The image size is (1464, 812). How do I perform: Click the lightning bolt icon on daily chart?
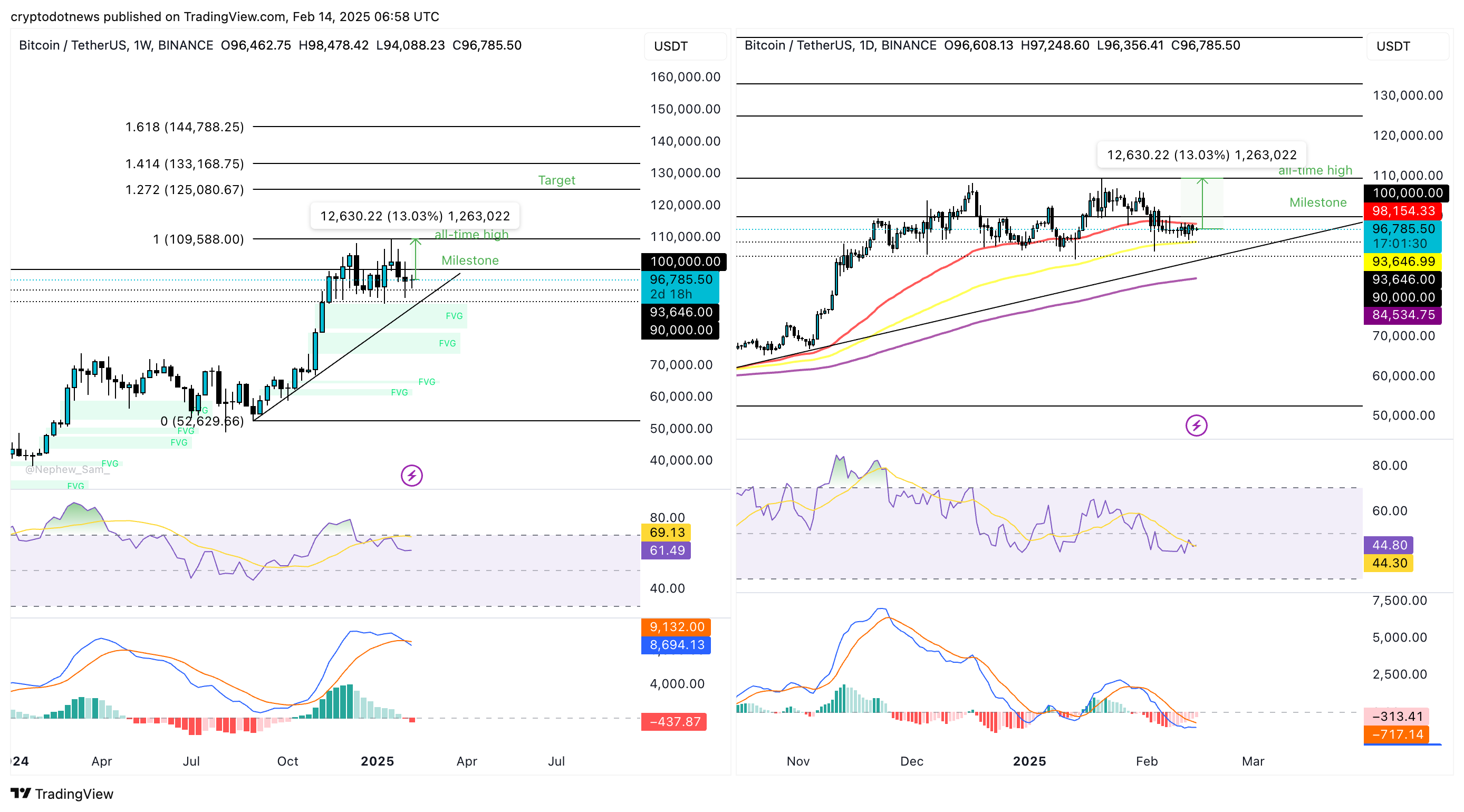[x=1196, y=425]
